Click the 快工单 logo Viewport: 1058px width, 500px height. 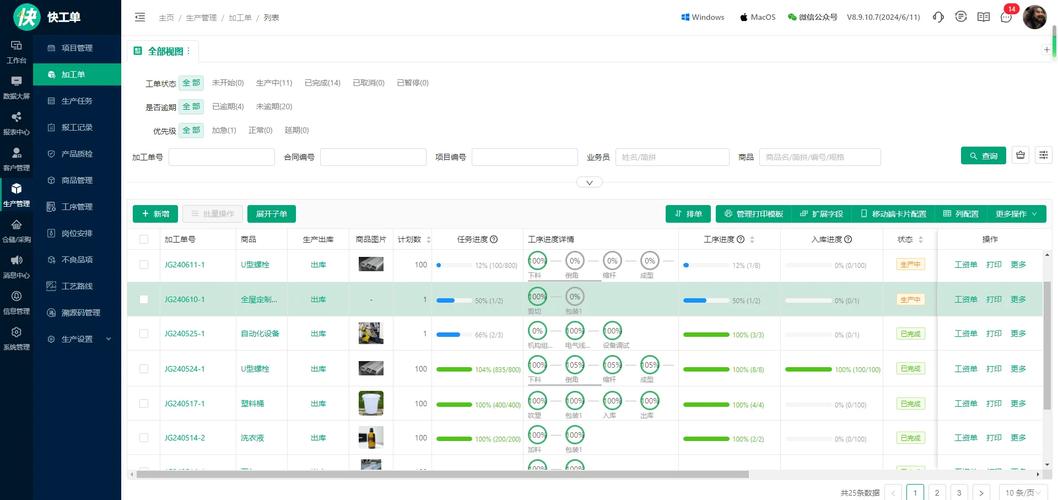(x=49, y=17)
